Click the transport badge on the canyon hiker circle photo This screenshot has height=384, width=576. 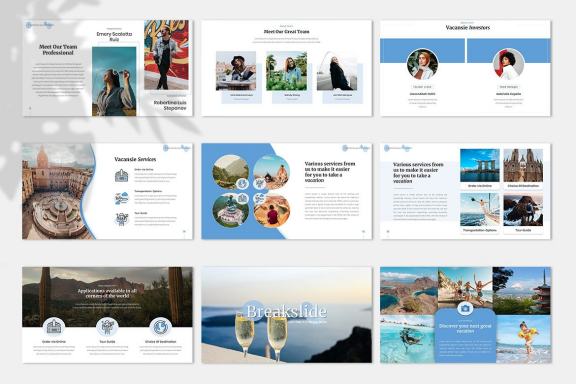click(x=260, y=199)
